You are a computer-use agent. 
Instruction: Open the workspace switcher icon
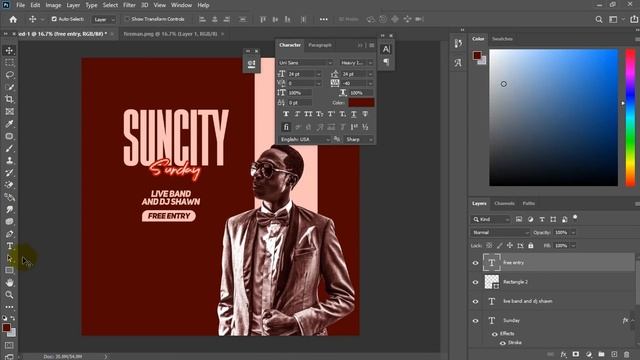(x=613, y=19)
